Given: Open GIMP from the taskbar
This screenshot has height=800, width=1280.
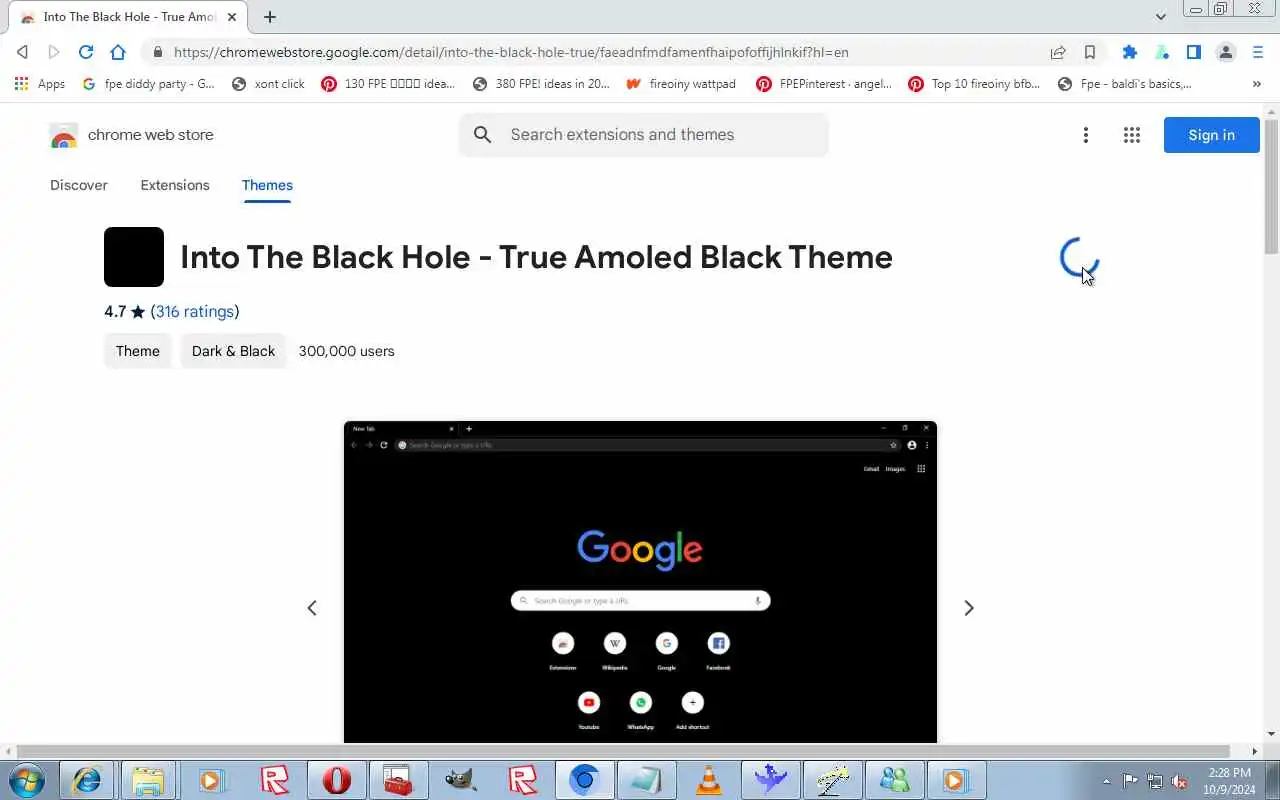Looking at the screenshot, I should (x=460, y=779).
